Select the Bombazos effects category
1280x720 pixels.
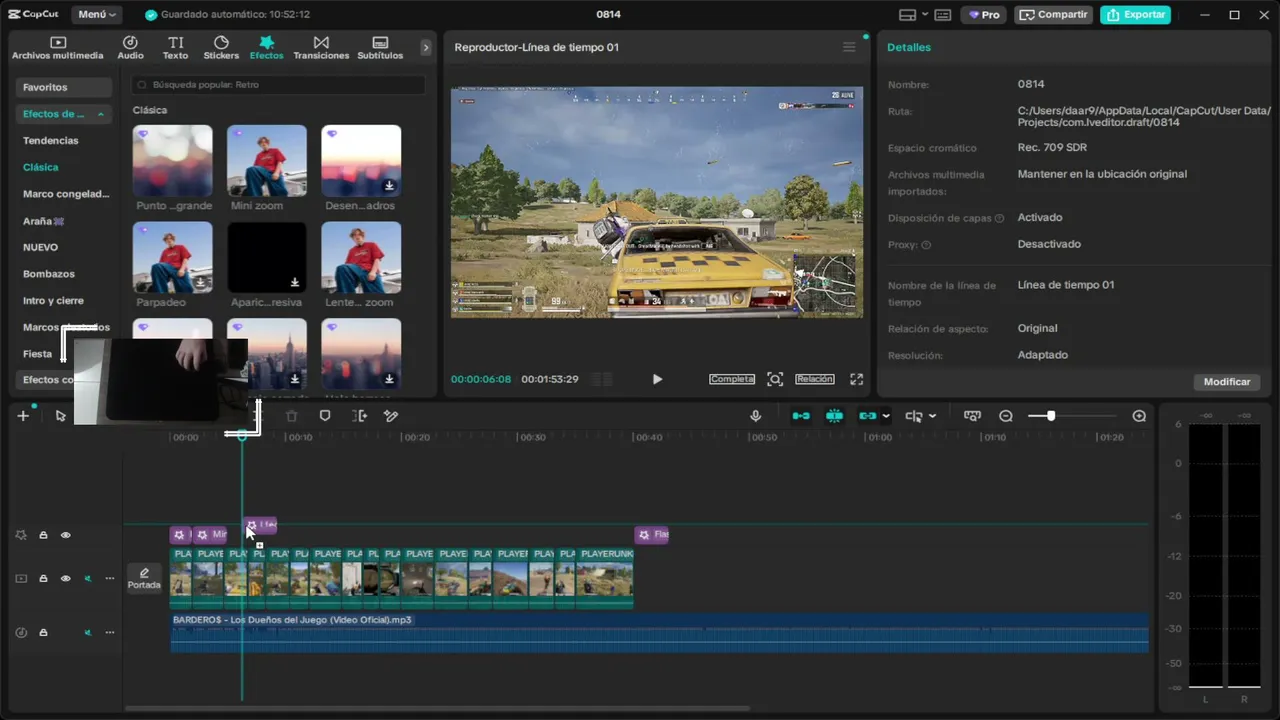coord(49,274)
